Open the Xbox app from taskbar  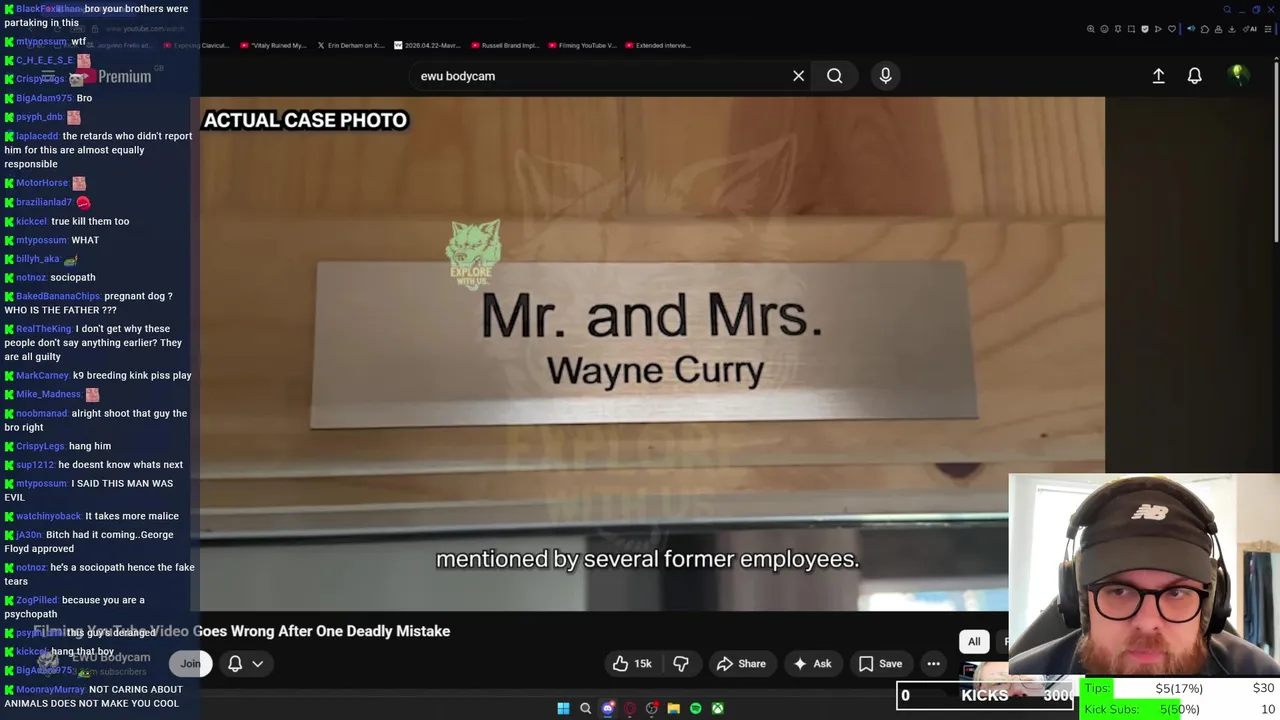[x=717, y=708]
